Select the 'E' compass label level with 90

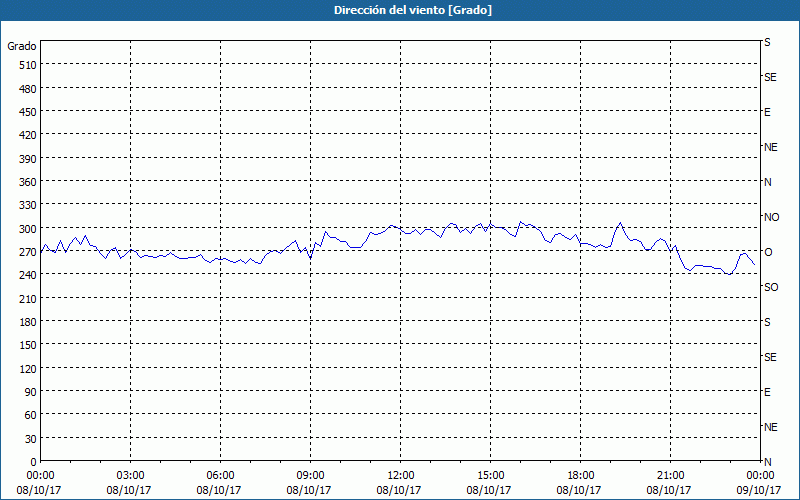tap(767, 392)
